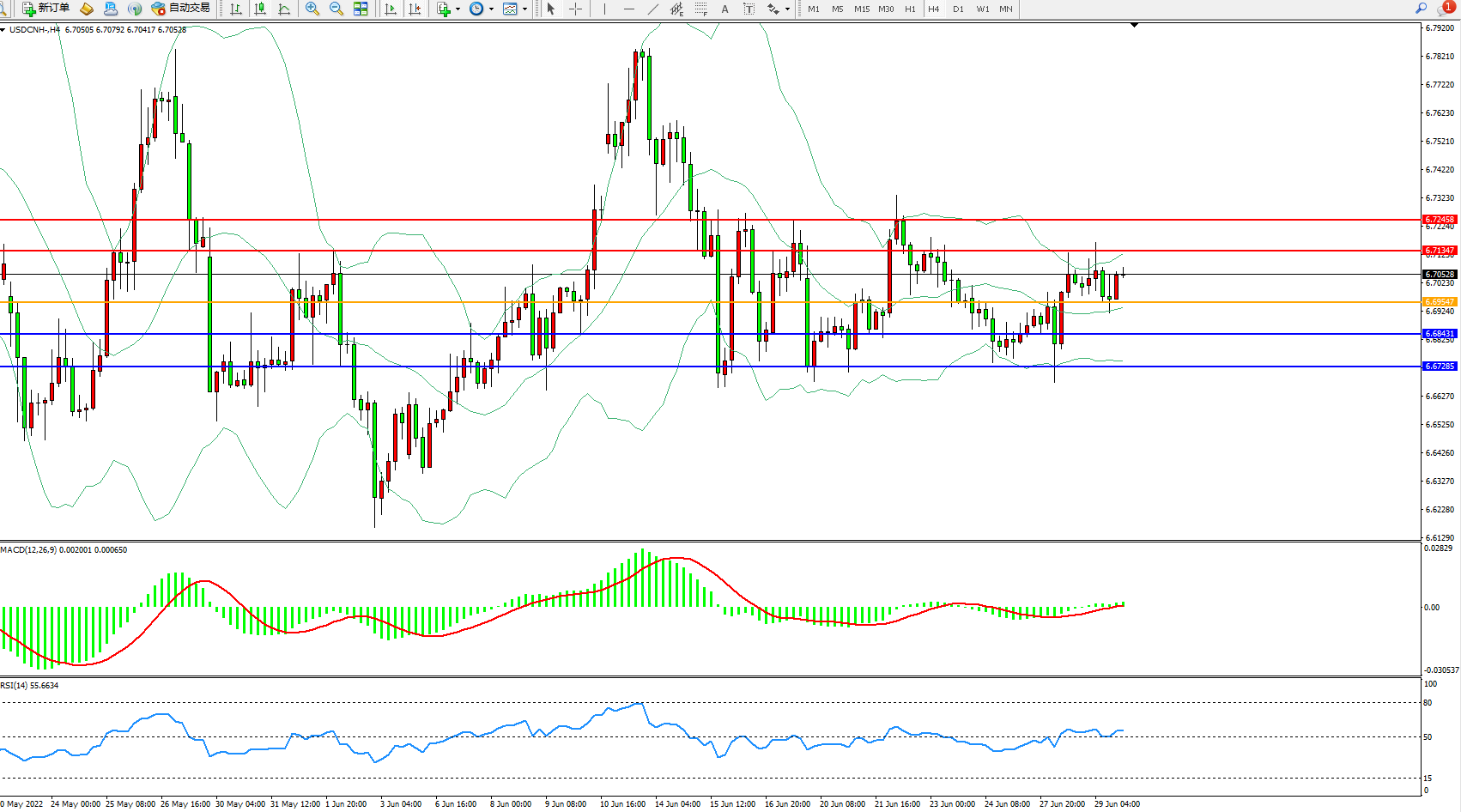Select the draw trendline tool
1461x812 pixels.
coord(653,9)
